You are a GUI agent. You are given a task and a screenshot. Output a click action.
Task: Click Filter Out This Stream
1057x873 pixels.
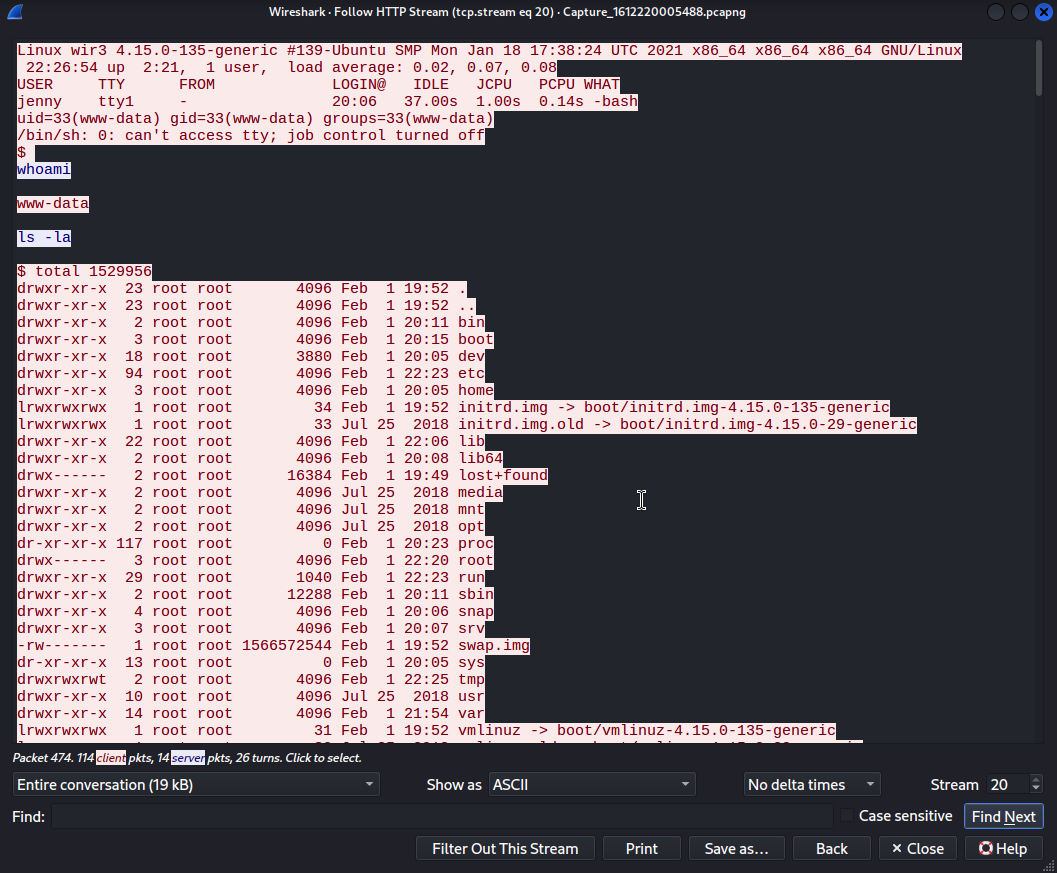[x=505, y=849]
